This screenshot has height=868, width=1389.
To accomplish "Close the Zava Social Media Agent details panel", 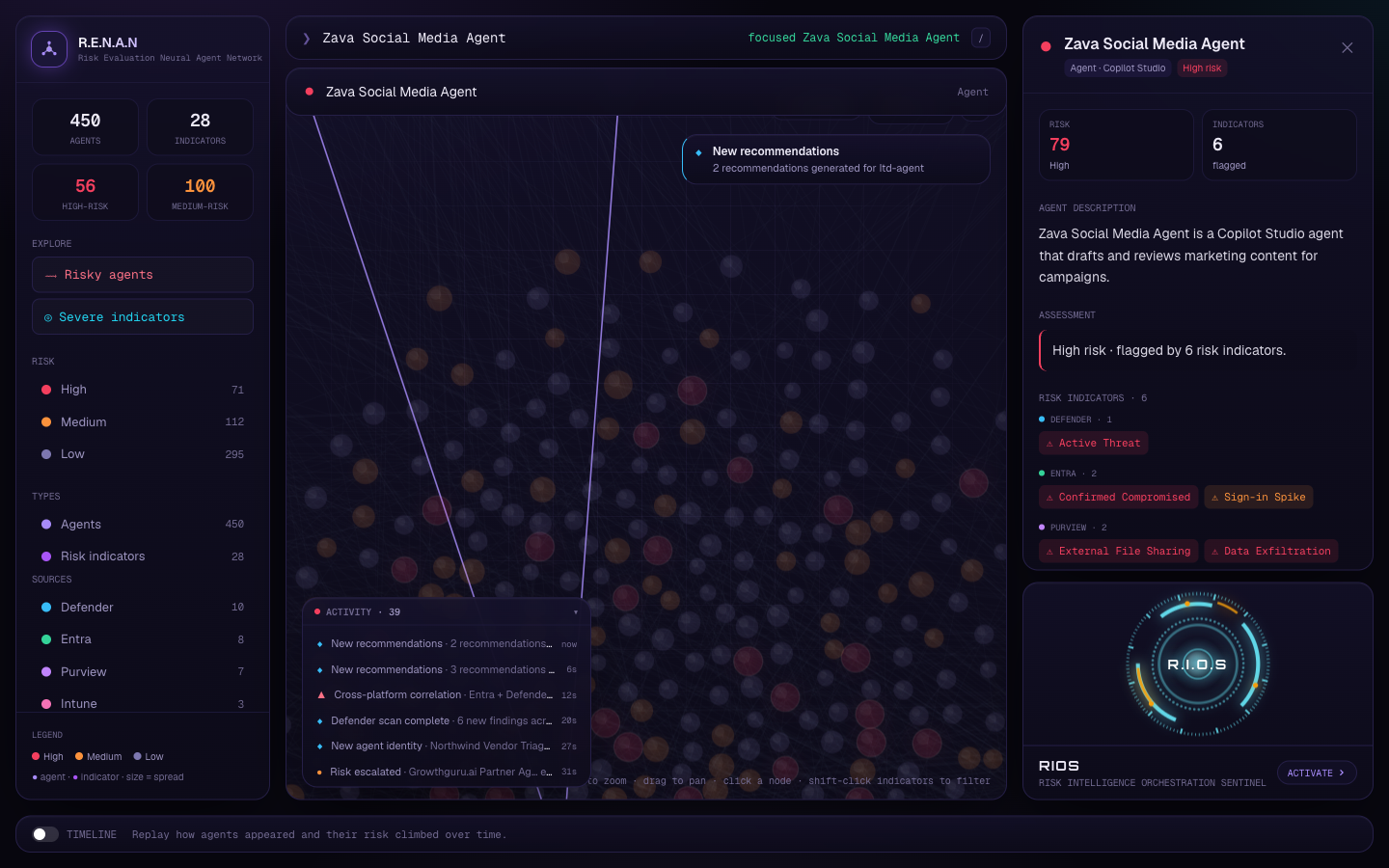I will tap(1348, 48).
